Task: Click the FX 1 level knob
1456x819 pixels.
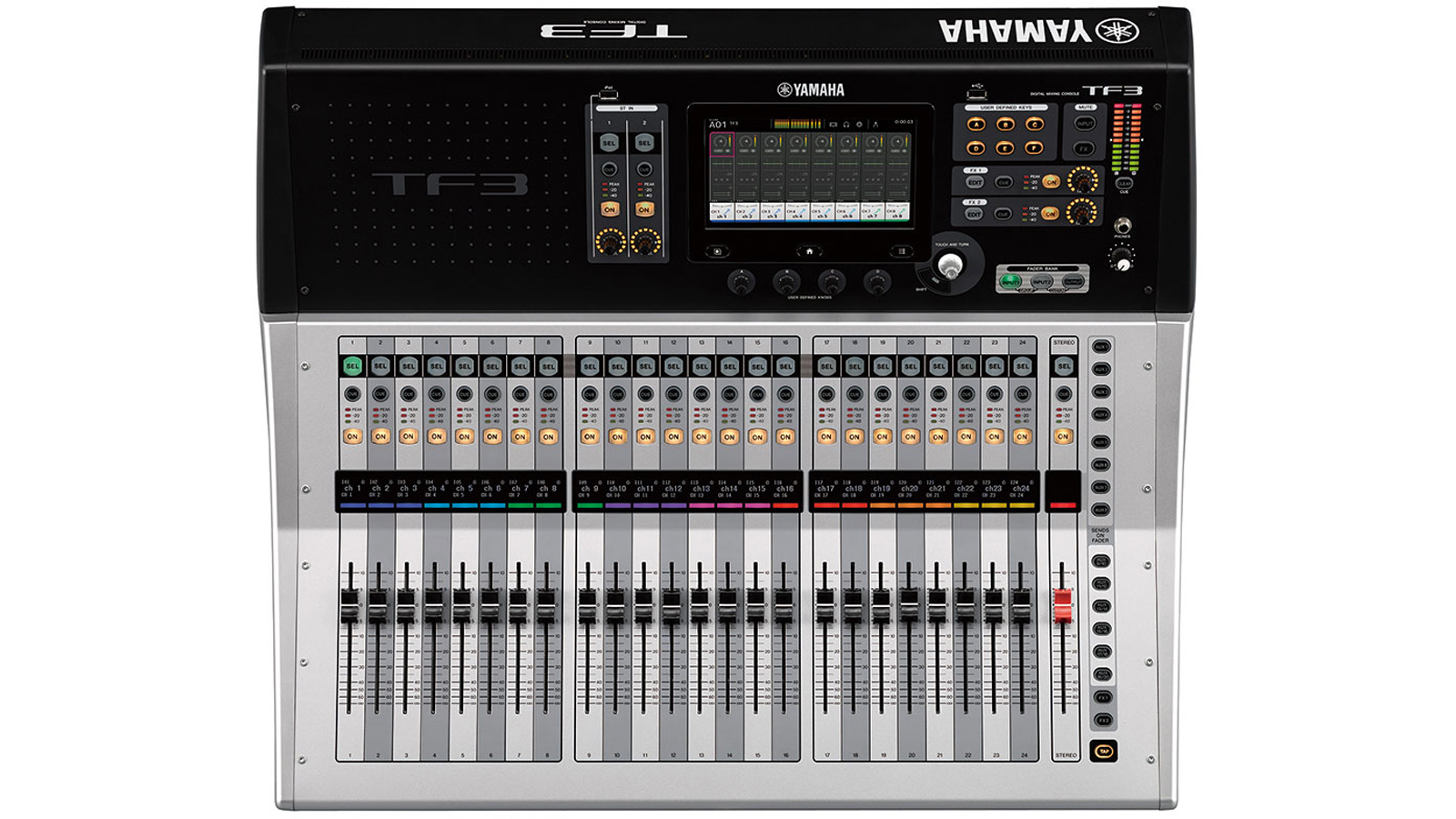Action: coord(1082,180)
